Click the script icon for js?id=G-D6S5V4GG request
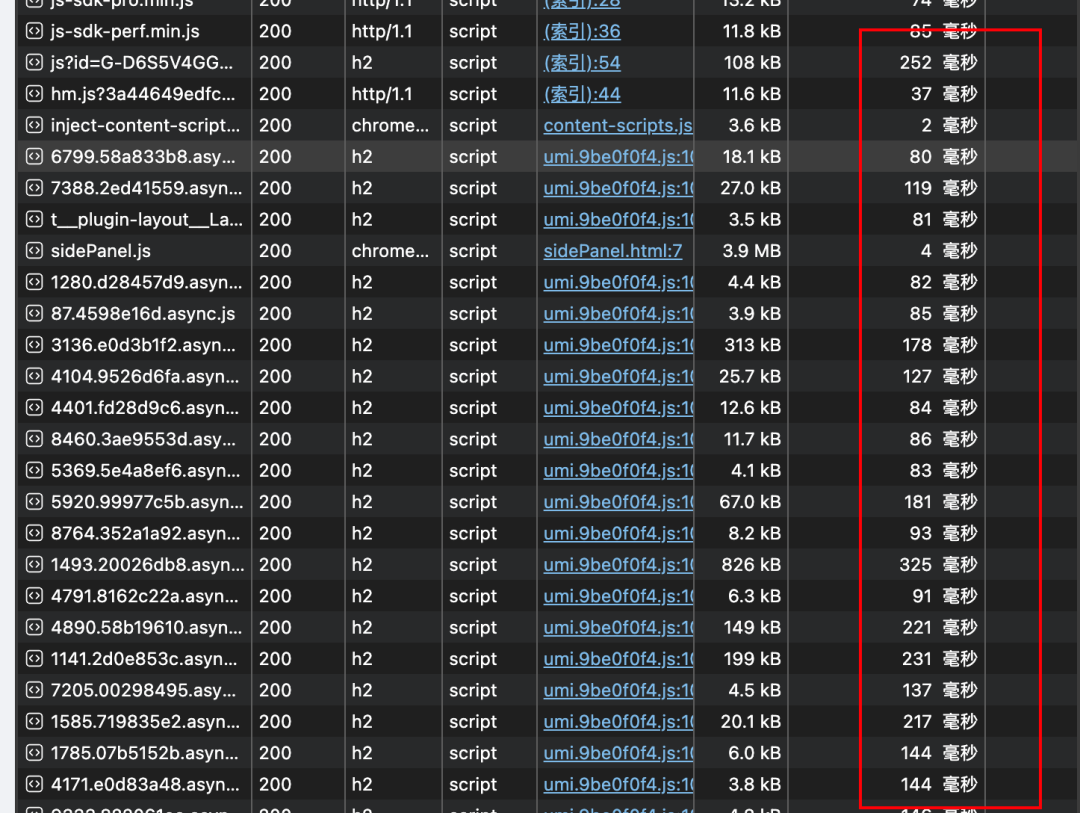 pos(34,63)
